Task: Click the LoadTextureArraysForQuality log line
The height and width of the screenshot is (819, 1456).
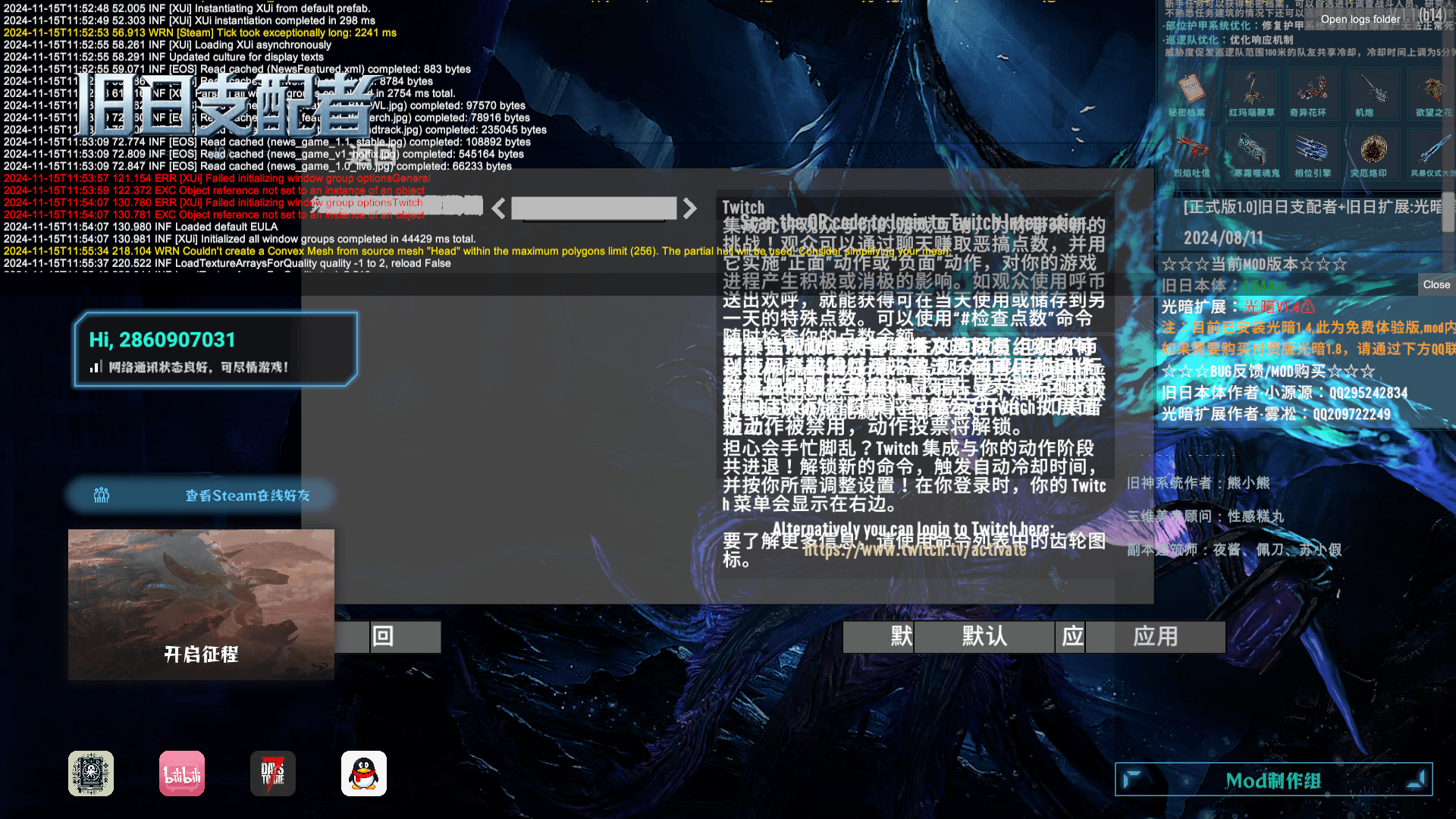Action: point(227,263)
